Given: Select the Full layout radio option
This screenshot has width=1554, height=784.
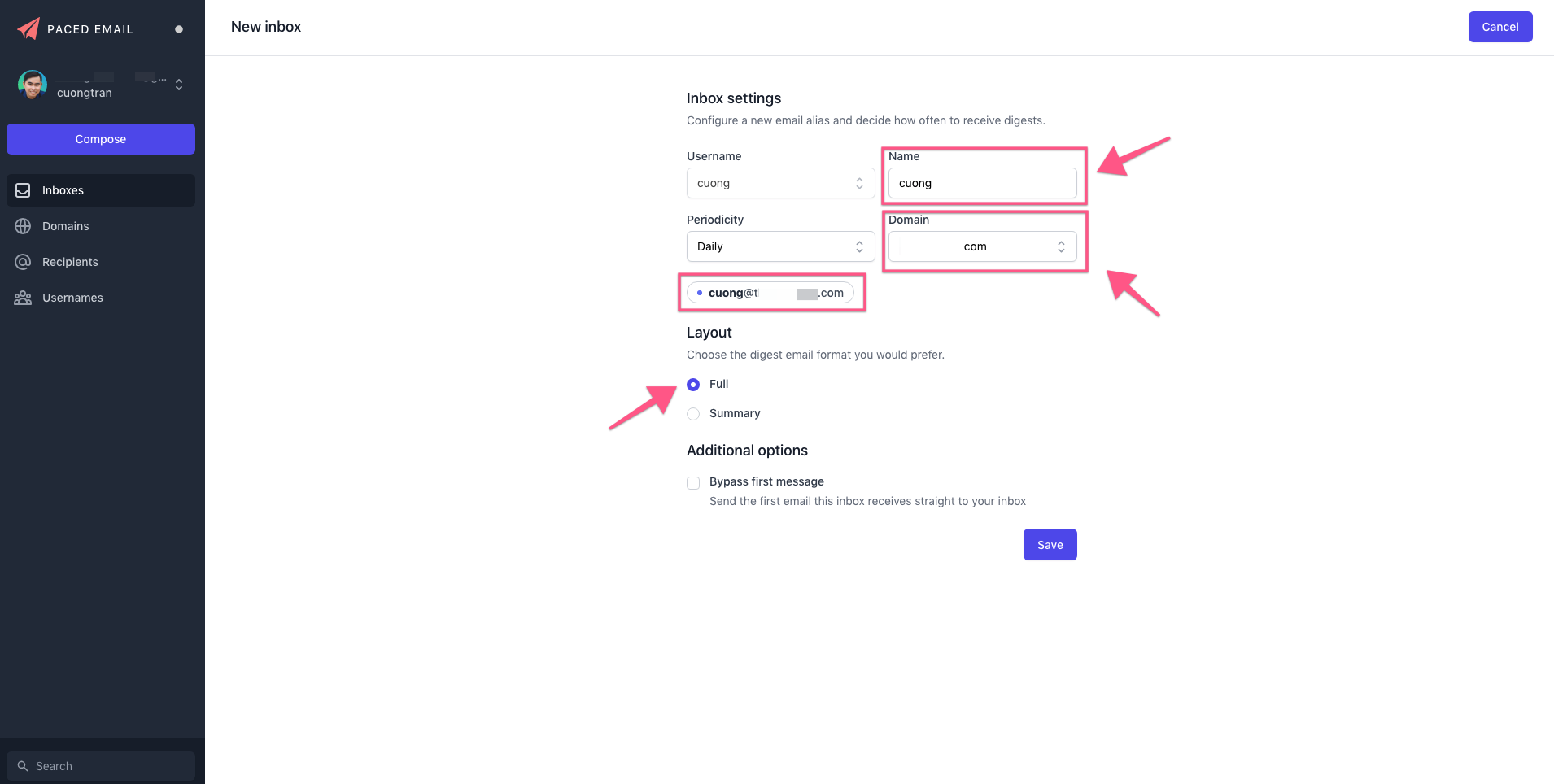Looking at the screenshot, I should 693,385.
